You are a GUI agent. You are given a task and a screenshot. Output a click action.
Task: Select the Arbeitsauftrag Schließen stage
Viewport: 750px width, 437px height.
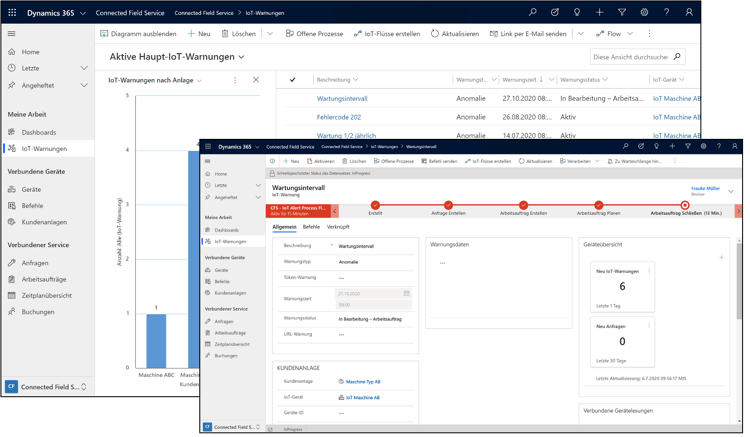click(684, 206)
